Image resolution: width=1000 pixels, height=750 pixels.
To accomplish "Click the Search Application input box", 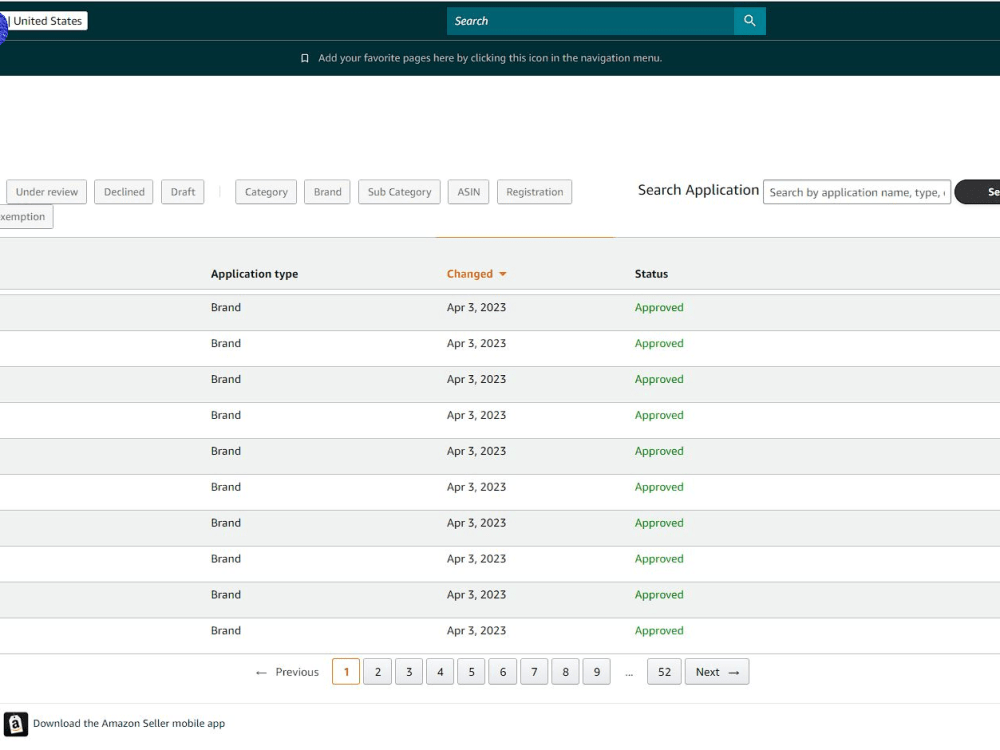I will 857,192.
